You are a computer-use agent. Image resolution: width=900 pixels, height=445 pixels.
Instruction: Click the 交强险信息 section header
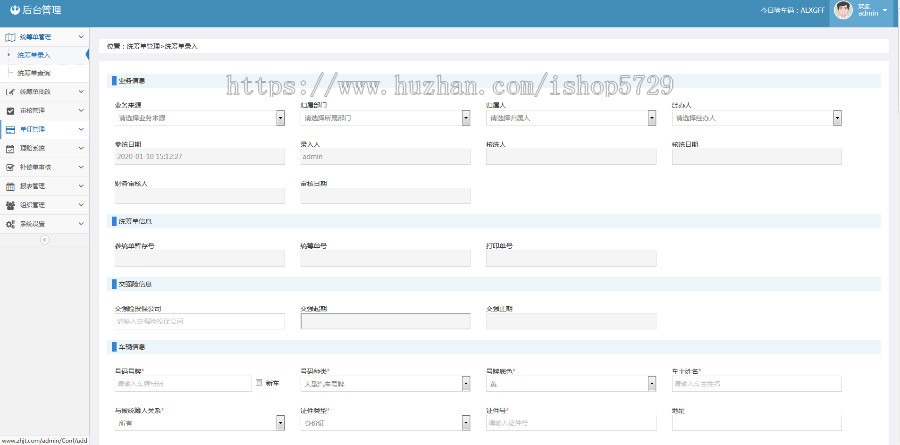click(496, 284)
